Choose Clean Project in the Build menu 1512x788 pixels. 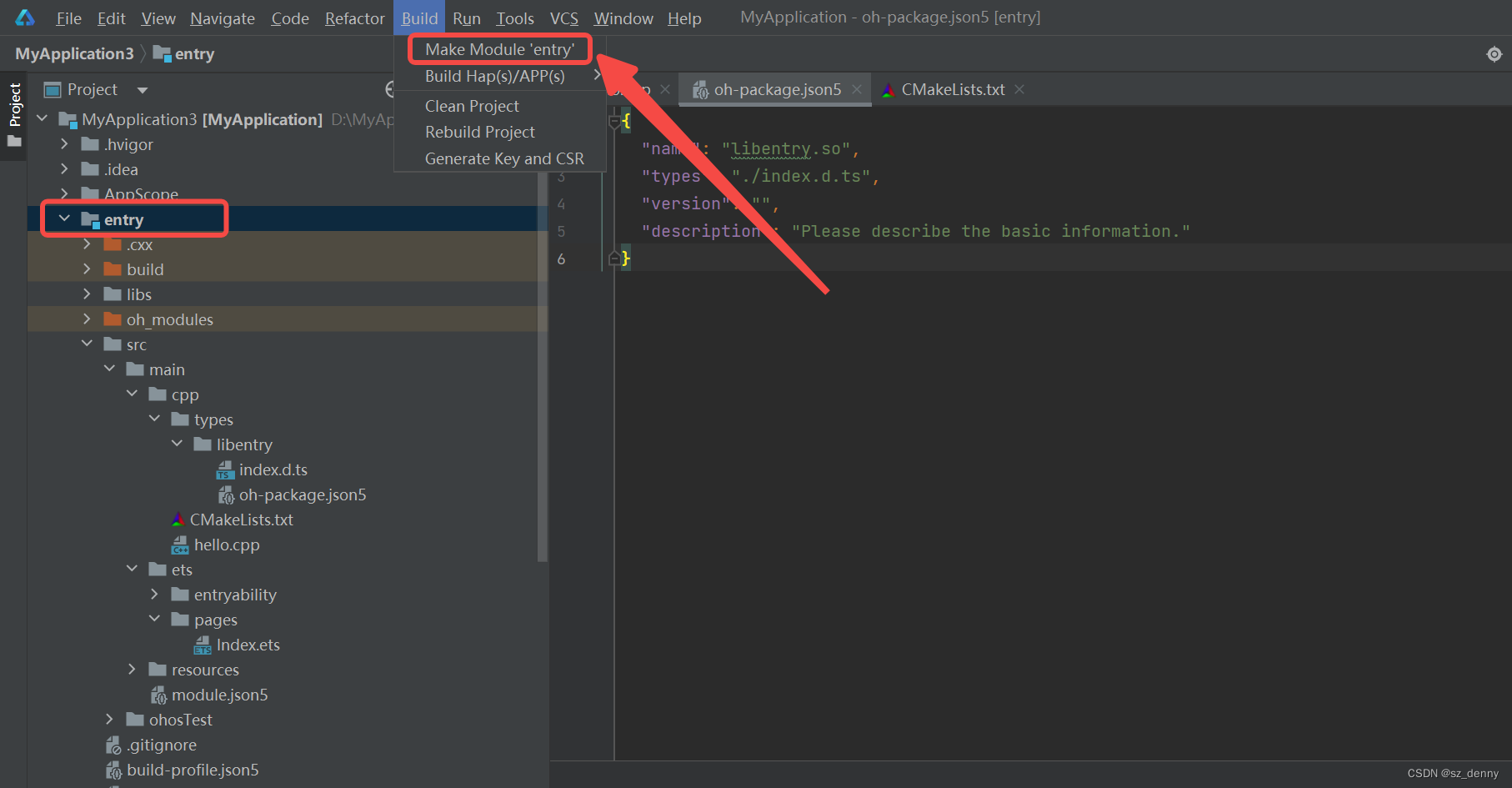coord(471,106)
